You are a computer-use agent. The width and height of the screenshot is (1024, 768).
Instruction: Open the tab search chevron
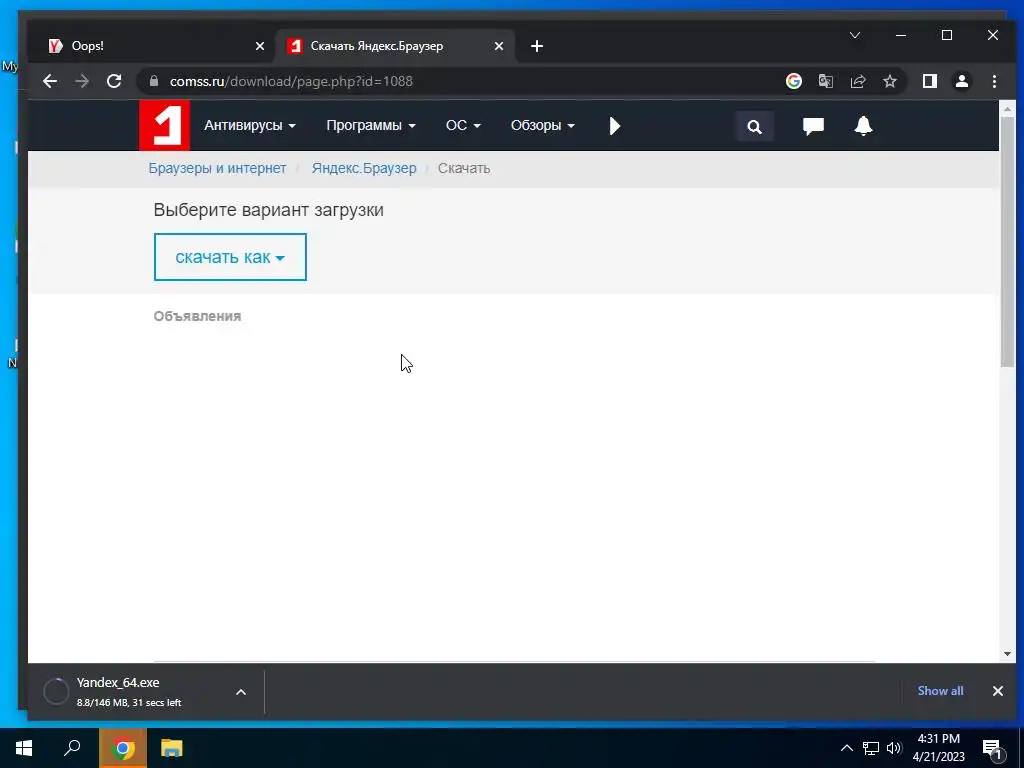click(x=855, y=35)
